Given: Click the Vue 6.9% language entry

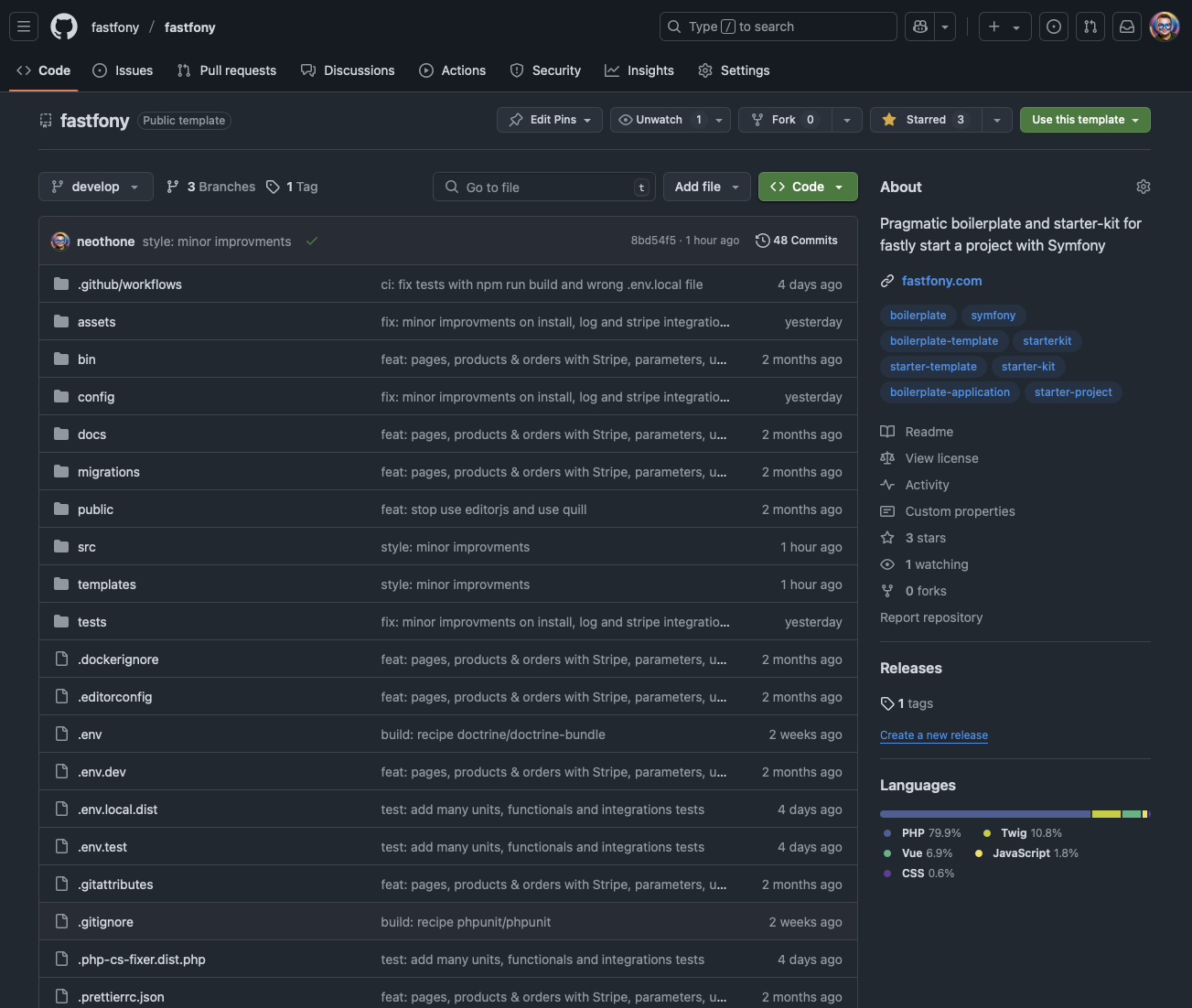Looking at the screenshot, I should [x=918, y=853].
